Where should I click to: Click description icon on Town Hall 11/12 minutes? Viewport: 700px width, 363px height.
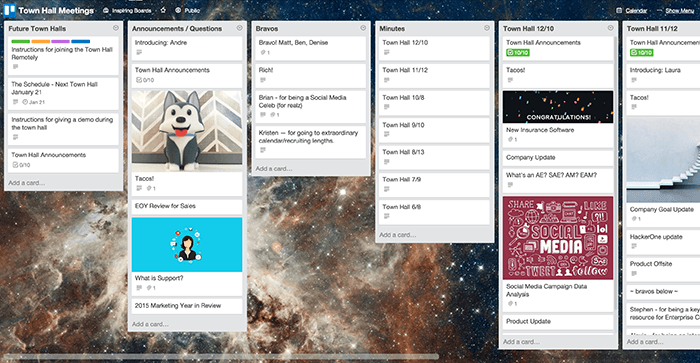(x=387, y=80)
